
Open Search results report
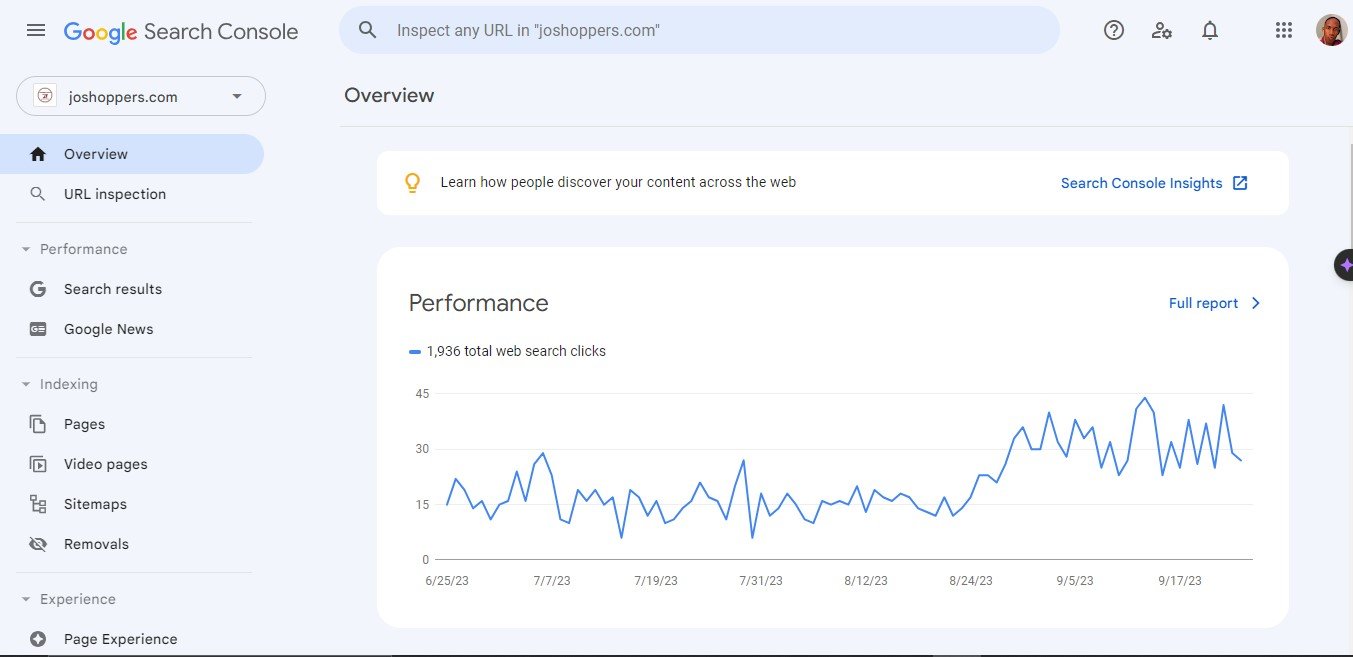(132, 289)
